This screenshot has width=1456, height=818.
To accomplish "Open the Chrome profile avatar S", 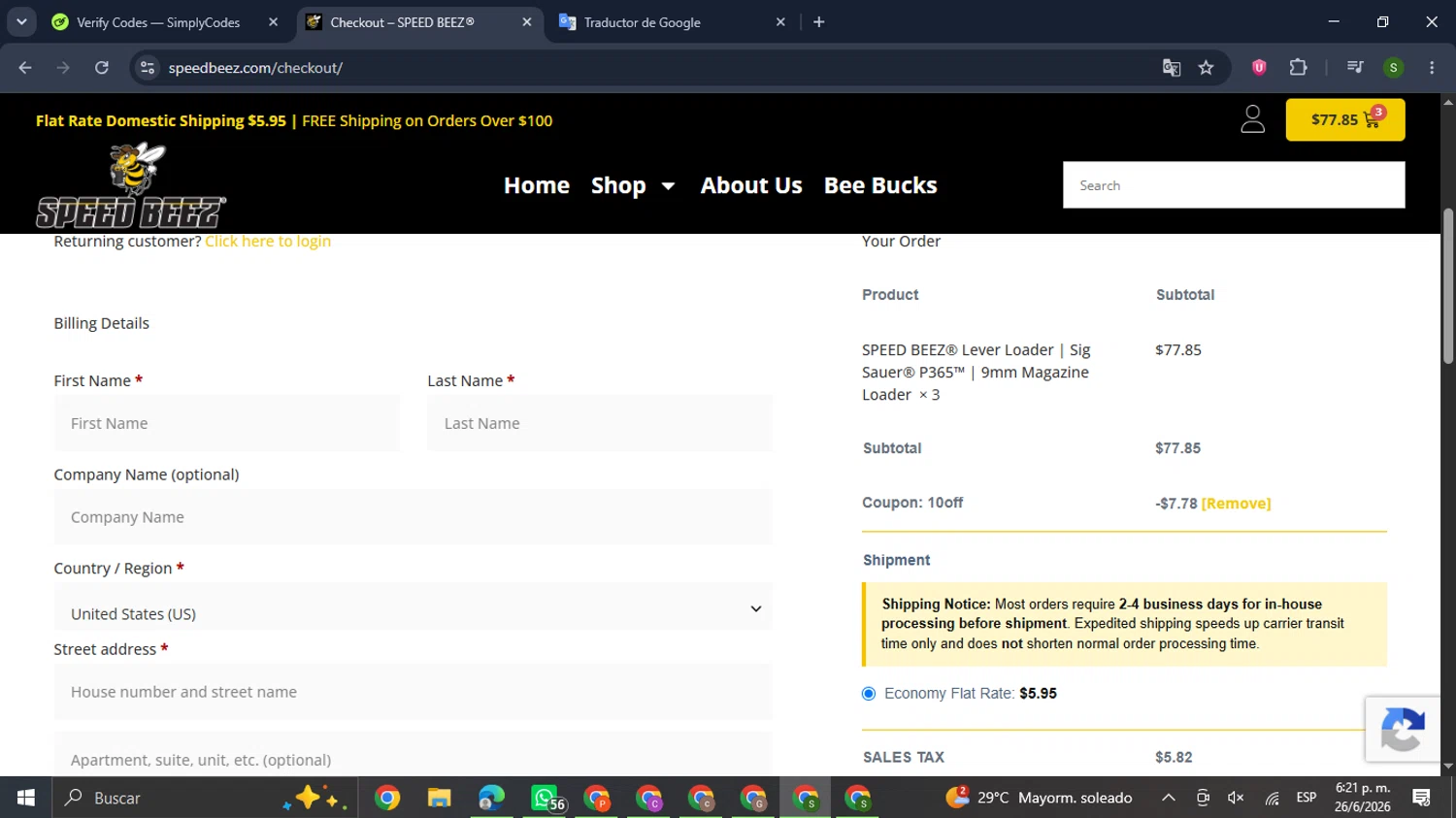I will 1393,68.
